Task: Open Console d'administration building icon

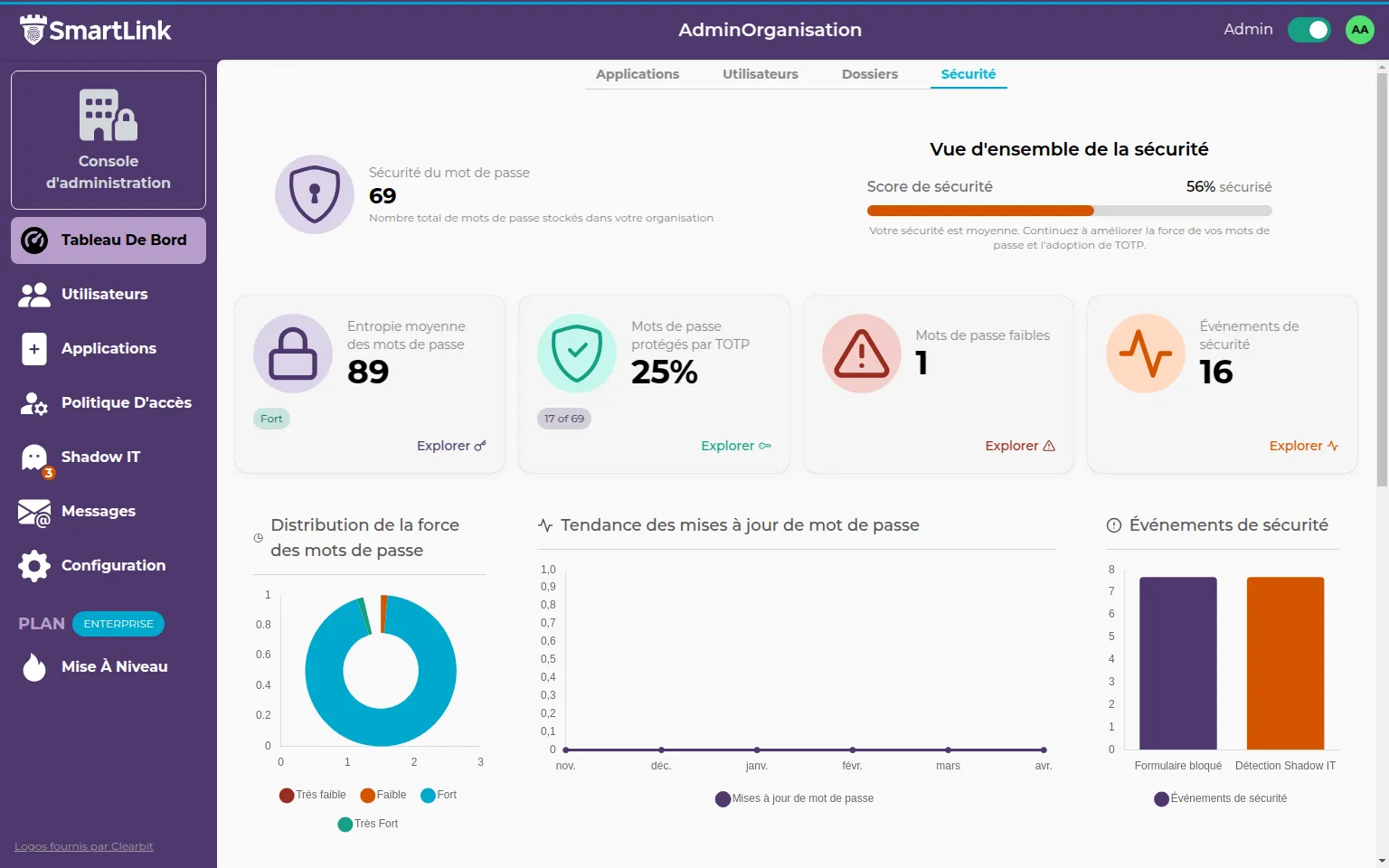Action: tap(109, 115)
